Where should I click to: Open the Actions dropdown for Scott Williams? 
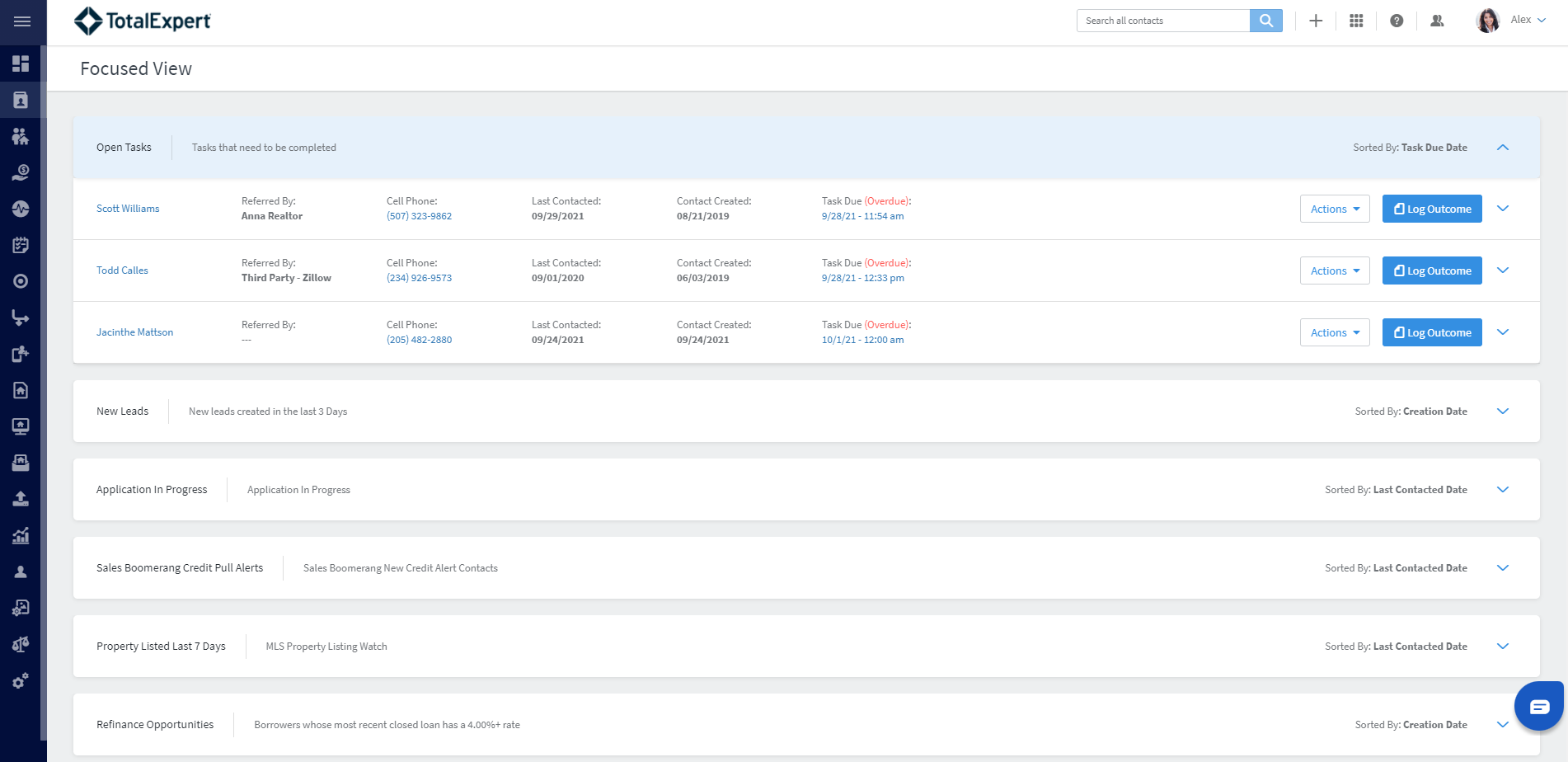tap(1334, 209)
